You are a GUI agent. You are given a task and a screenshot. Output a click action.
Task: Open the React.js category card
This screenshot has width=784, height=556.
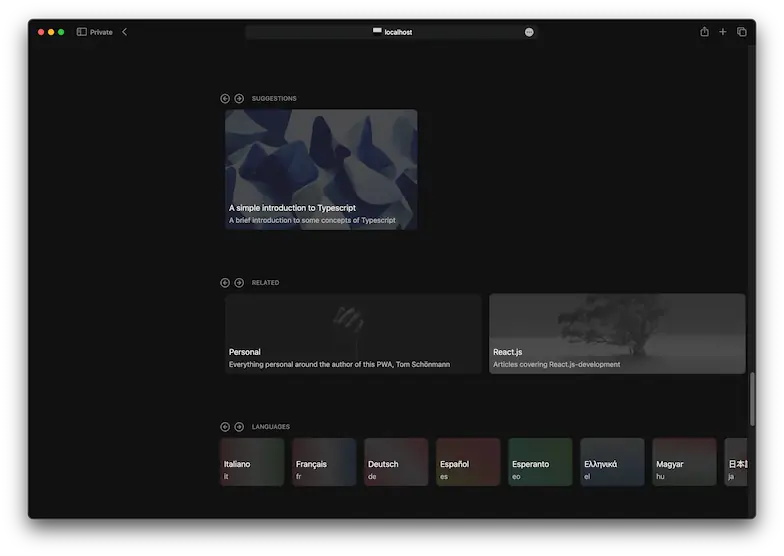pyautogui.click(x=617, y=334)
